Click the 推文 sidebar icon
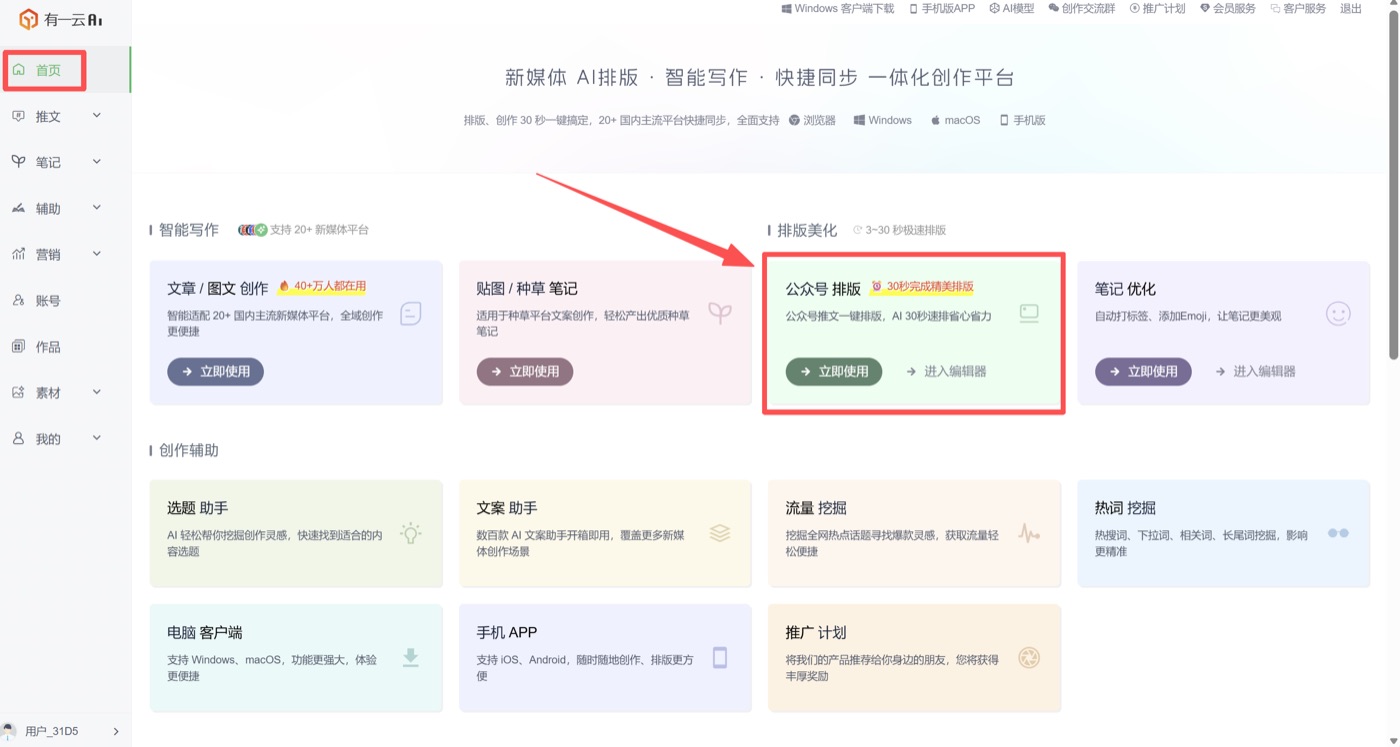The width and height of the screenshot is (1400, 747). point(18,116)
